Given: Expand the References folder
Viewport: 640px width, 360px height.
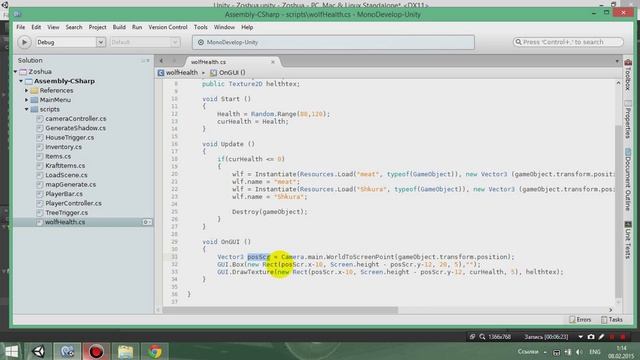Looking at the screenshot, I should point(27,90).
